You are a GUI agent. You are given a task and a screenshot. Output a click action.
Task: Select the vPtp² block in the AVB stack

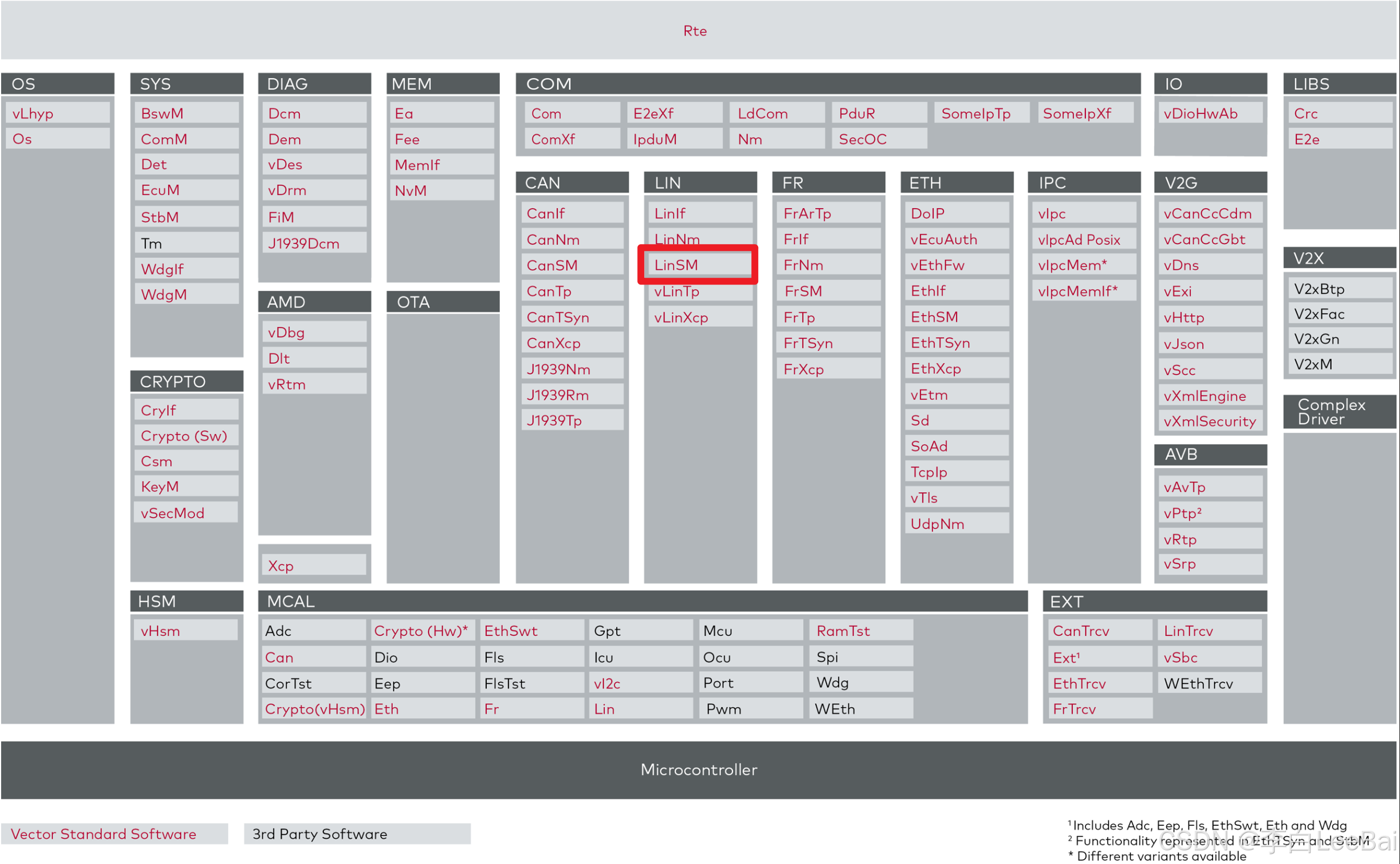tap(1210, 513)
